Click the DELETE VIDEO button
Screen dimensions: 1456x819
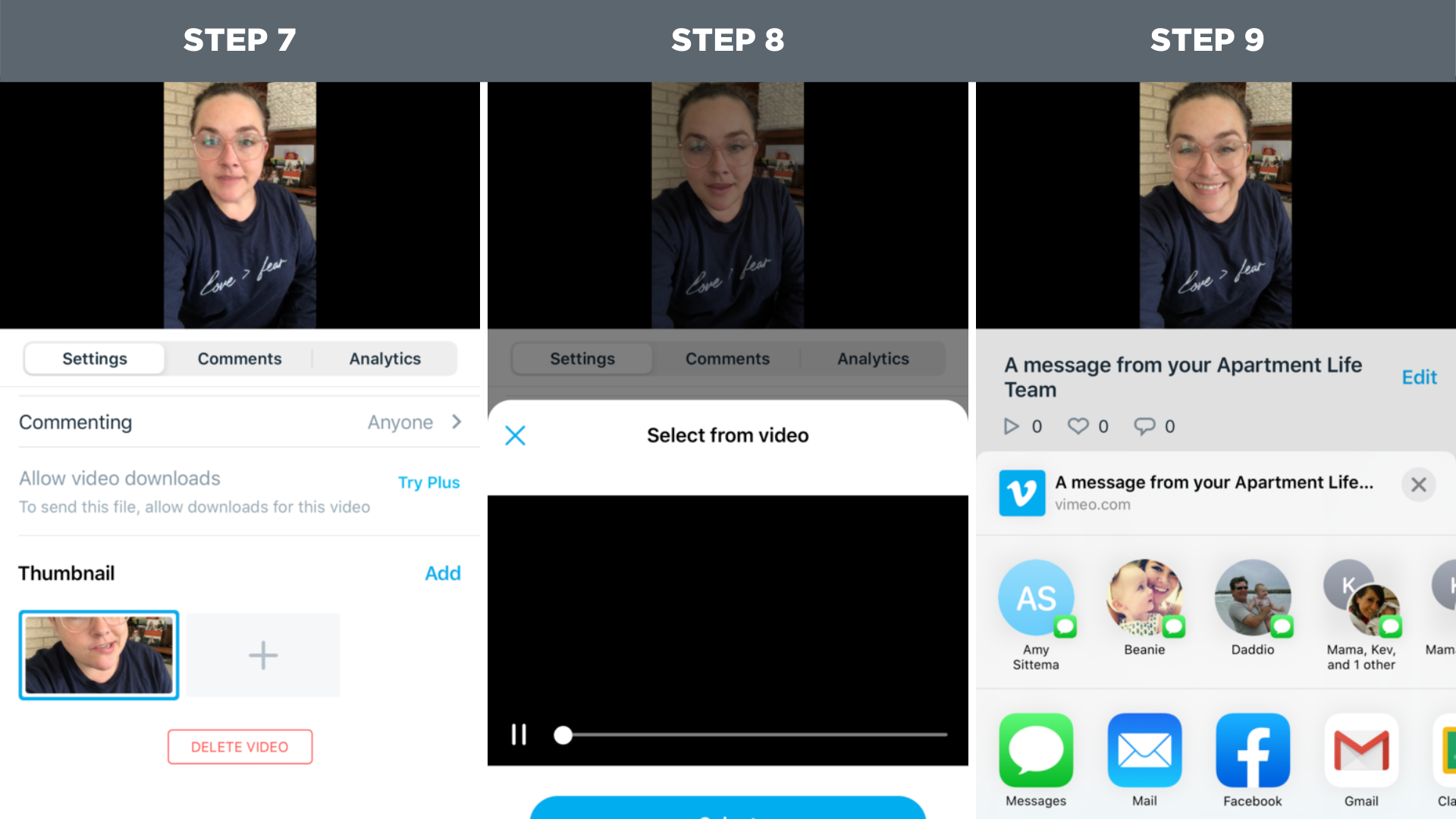(240, 747)
